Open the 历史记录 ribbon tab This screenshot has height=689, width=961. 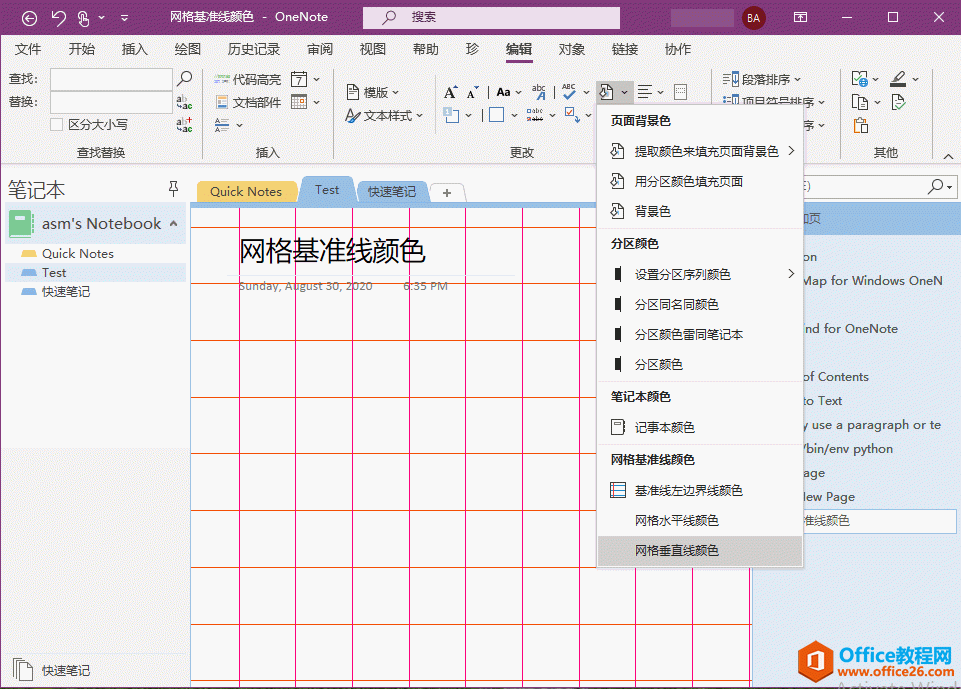(x=254, y=49)
